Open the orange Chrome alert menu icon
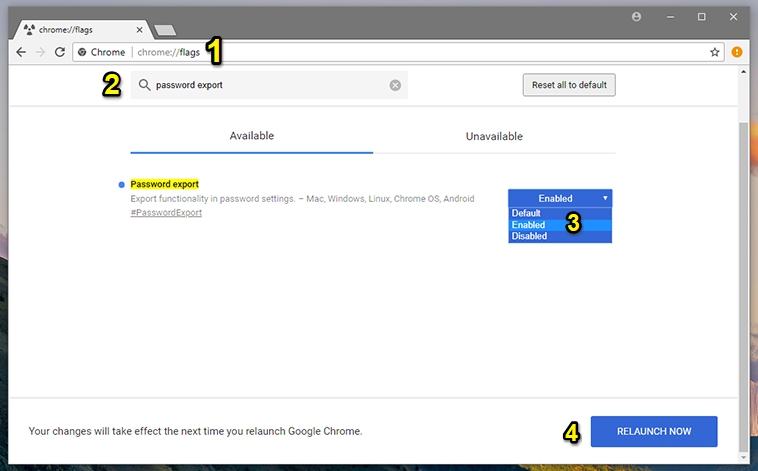 (x=737, y=52)
